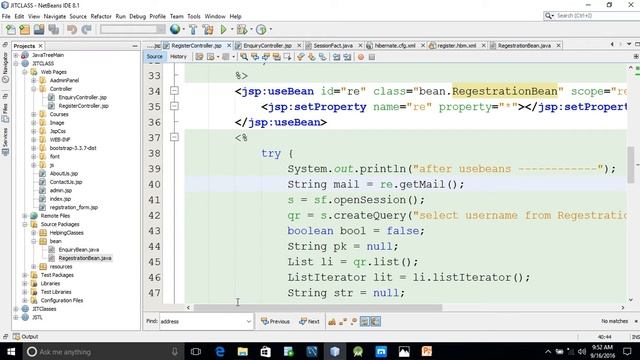Screen dimensions: 640x360
Task: Open the Profile Project dropdown arrow
Action: 270,29
